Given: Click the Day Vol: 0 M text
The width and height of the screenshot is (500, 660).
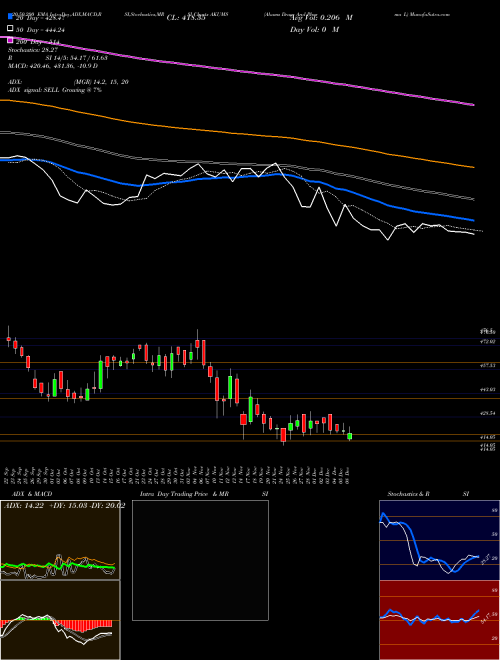Looking at the screenshot, I should tap(314, 30).
